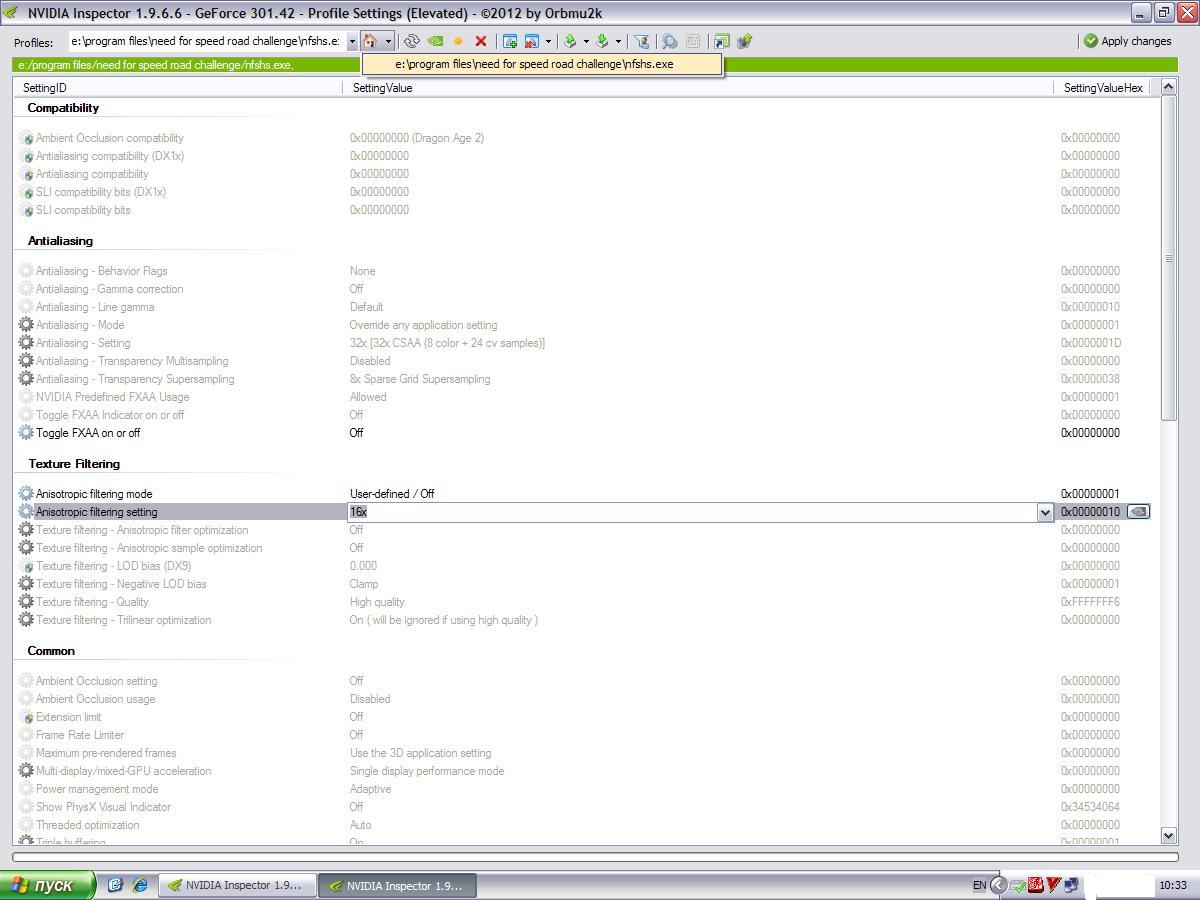Click the Internet Explorer quick launch icon
Screen dimensions: 1200x900
(x=140, y=885)
